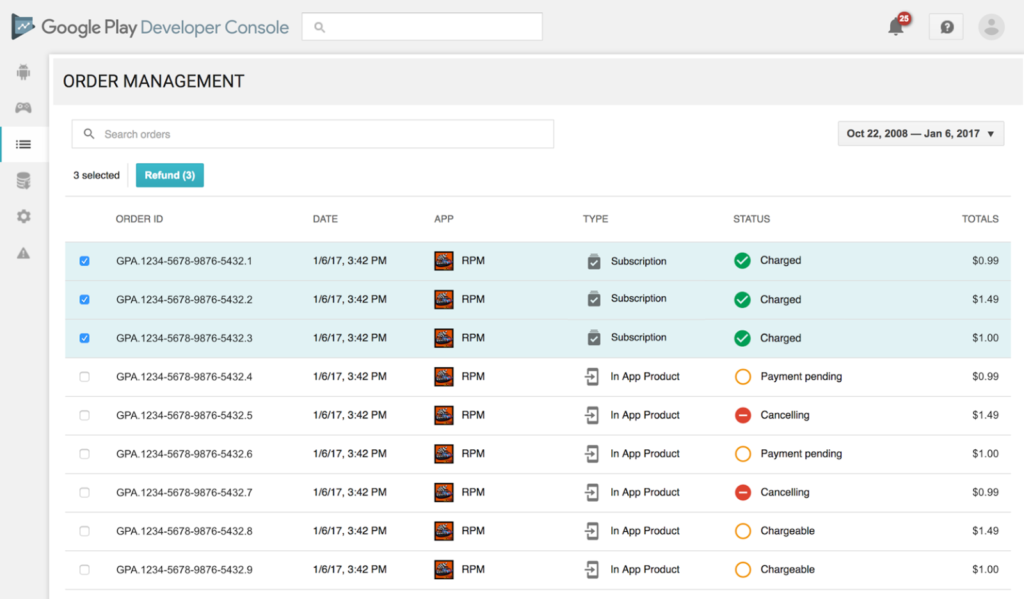1024x599 pixels.
Task: Uncheck order ending in 5432.3
Action: 84,338
